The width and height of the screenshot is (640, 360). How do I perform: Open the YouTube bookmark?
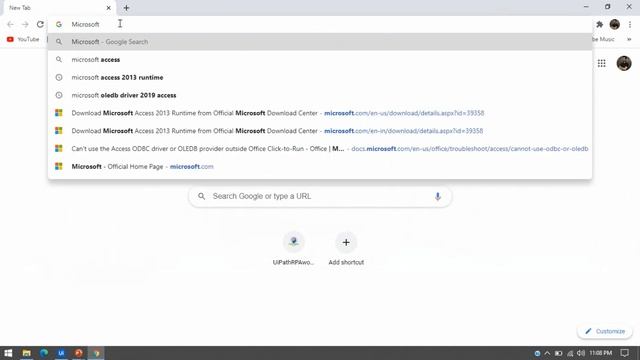pos(23,39)
